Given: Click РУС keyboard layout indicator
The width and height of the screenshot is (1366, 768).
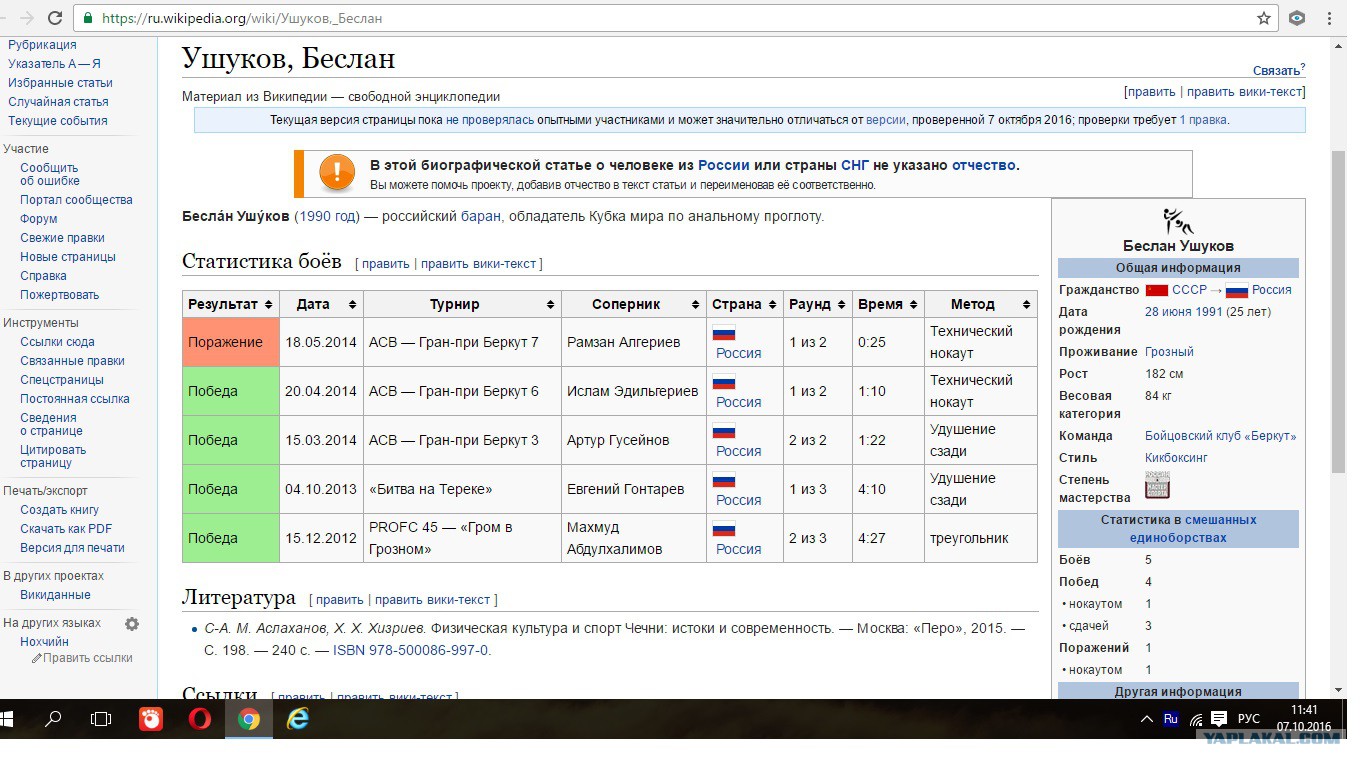Looking at the screenshot, I should tap(1249, 719).
